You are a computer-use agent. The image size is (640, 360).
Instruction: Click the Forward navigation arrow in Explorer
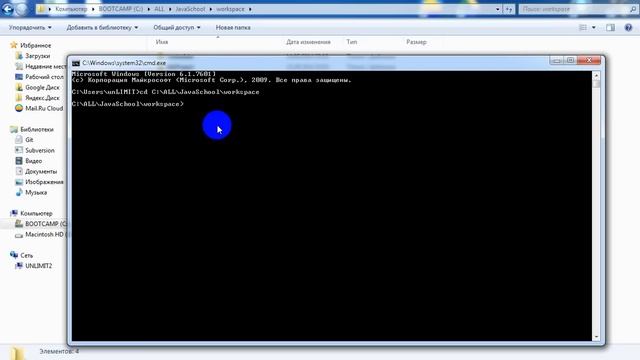(x=22, y=9)
